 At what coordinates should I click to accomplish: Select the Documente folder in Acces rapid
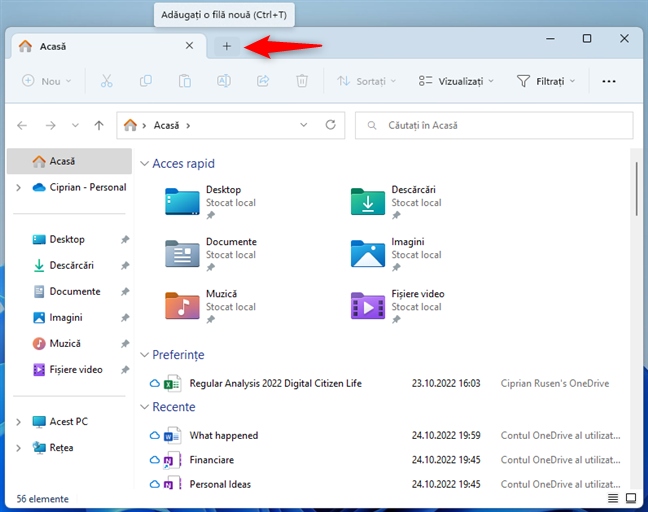point(211,254)
